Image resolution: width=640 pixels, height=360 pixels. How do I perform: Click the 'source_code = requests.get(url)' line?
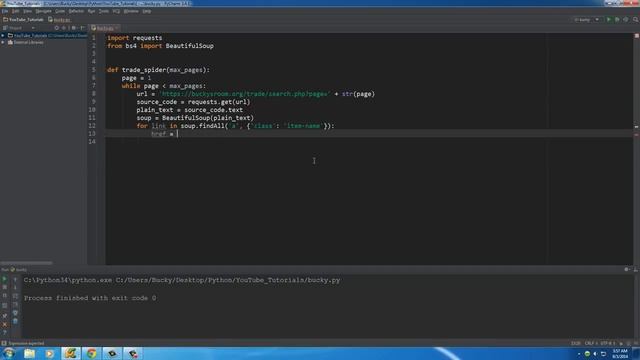click(x=193, y=102)
